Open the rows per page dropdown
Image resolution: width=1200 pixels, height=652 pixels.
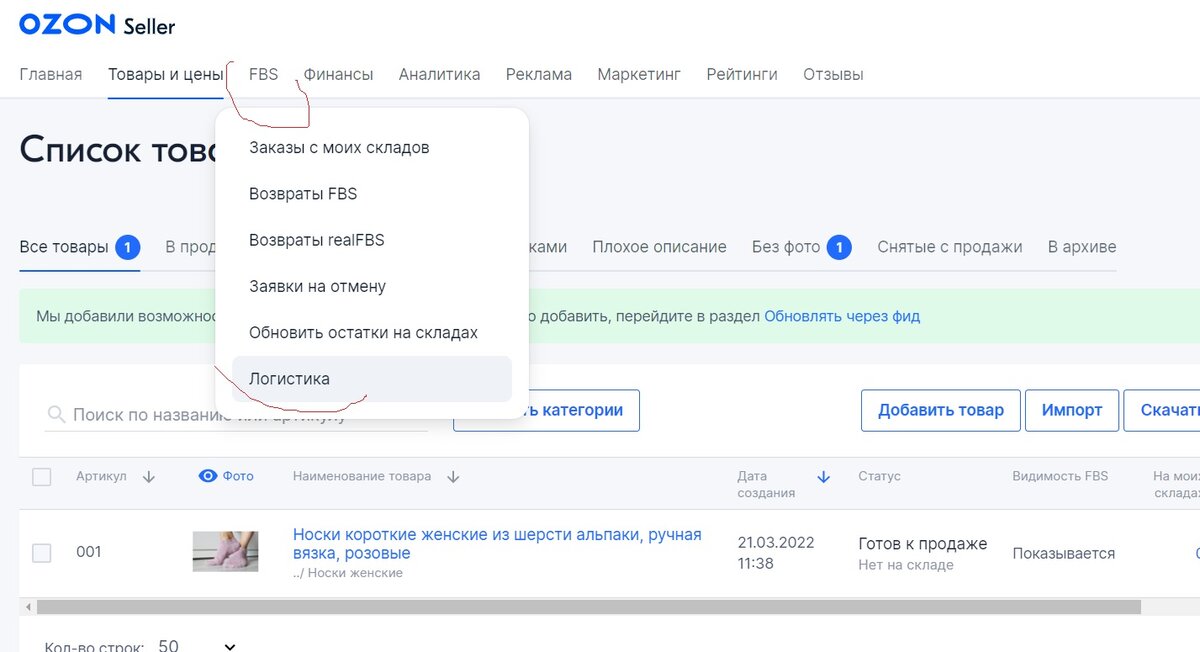click(197, 646)
